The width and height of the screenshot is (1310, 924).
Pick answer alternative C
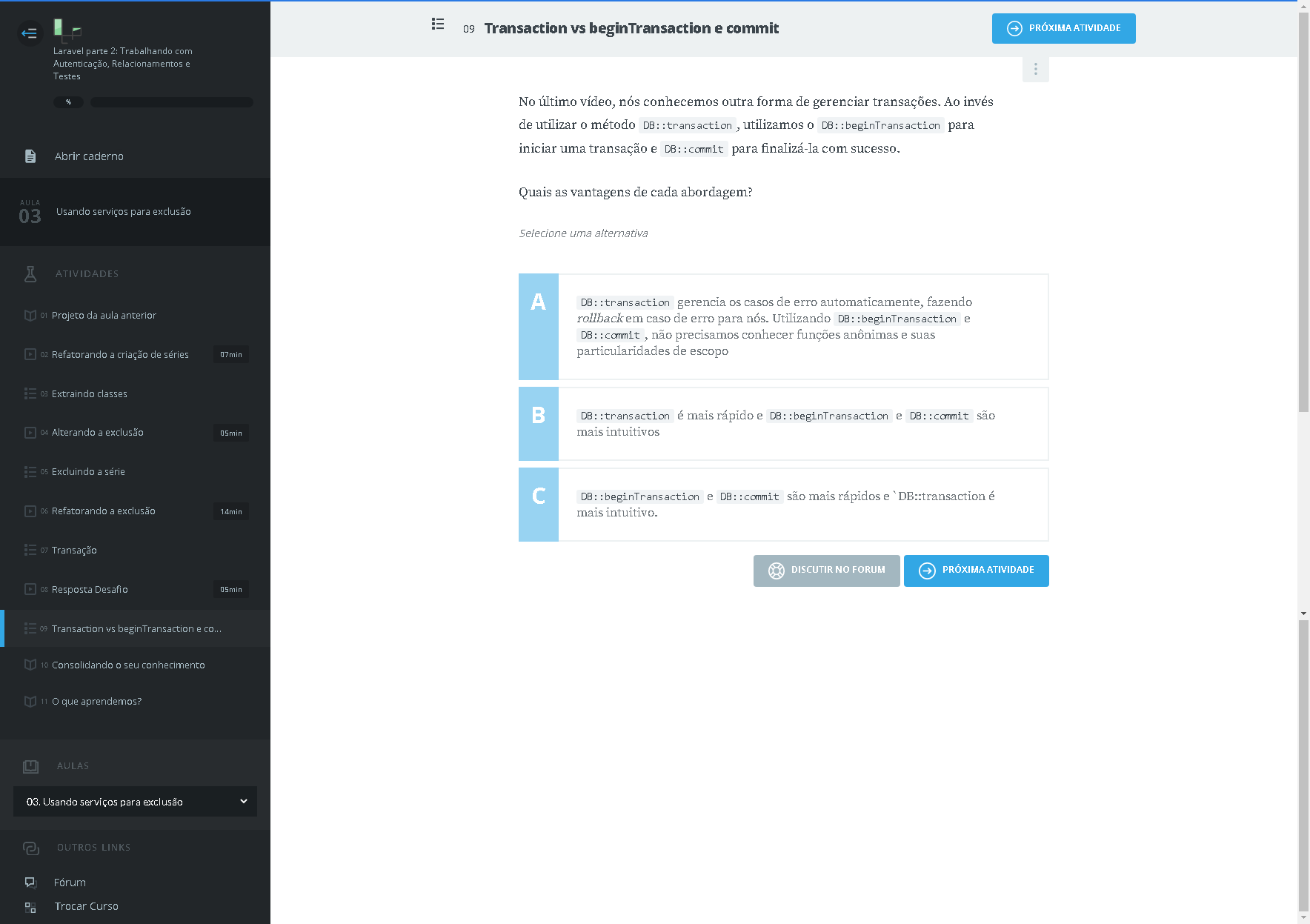(x=539, y=505)
